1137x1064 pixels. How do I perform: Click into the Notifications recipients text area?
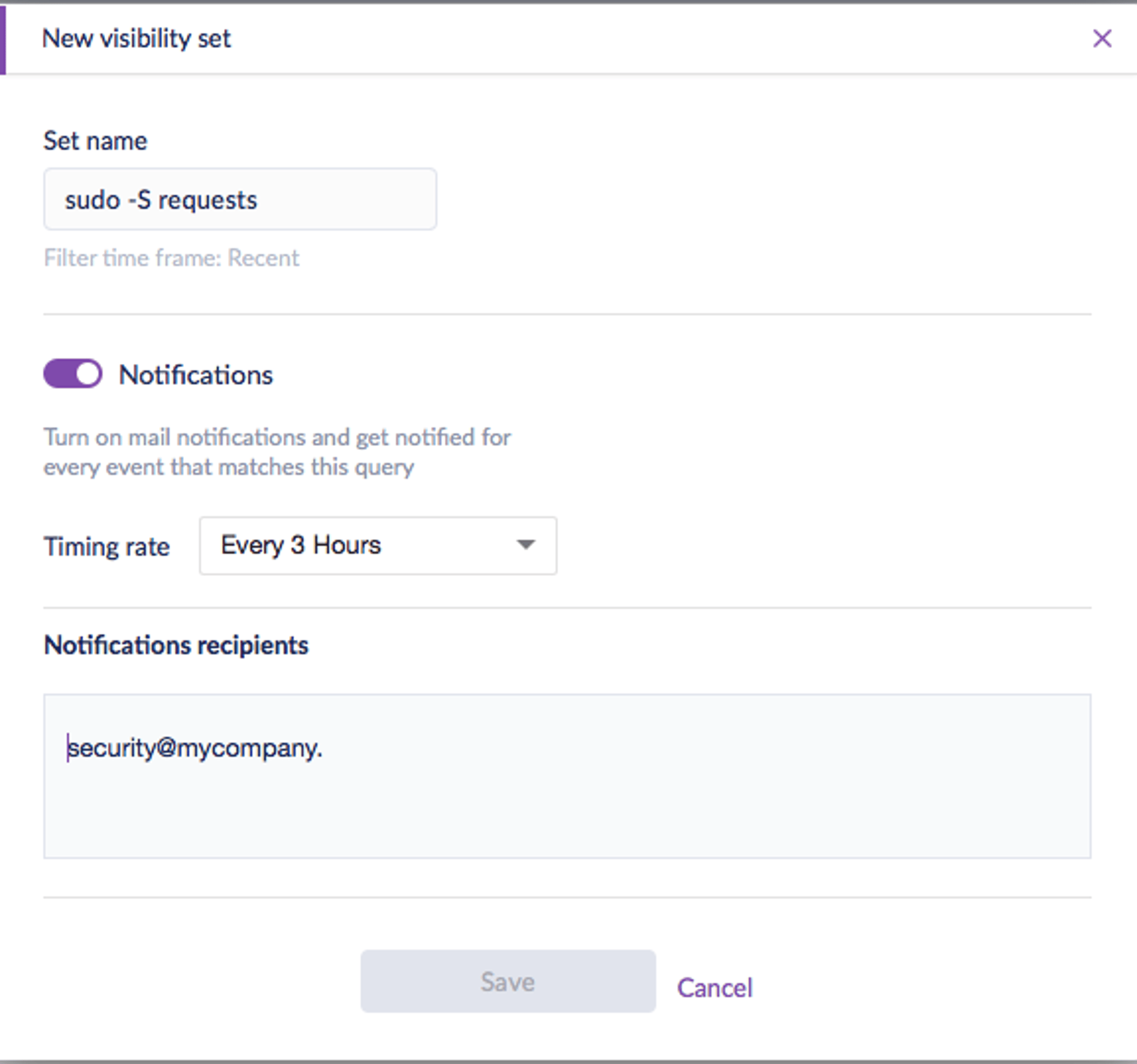567,776
